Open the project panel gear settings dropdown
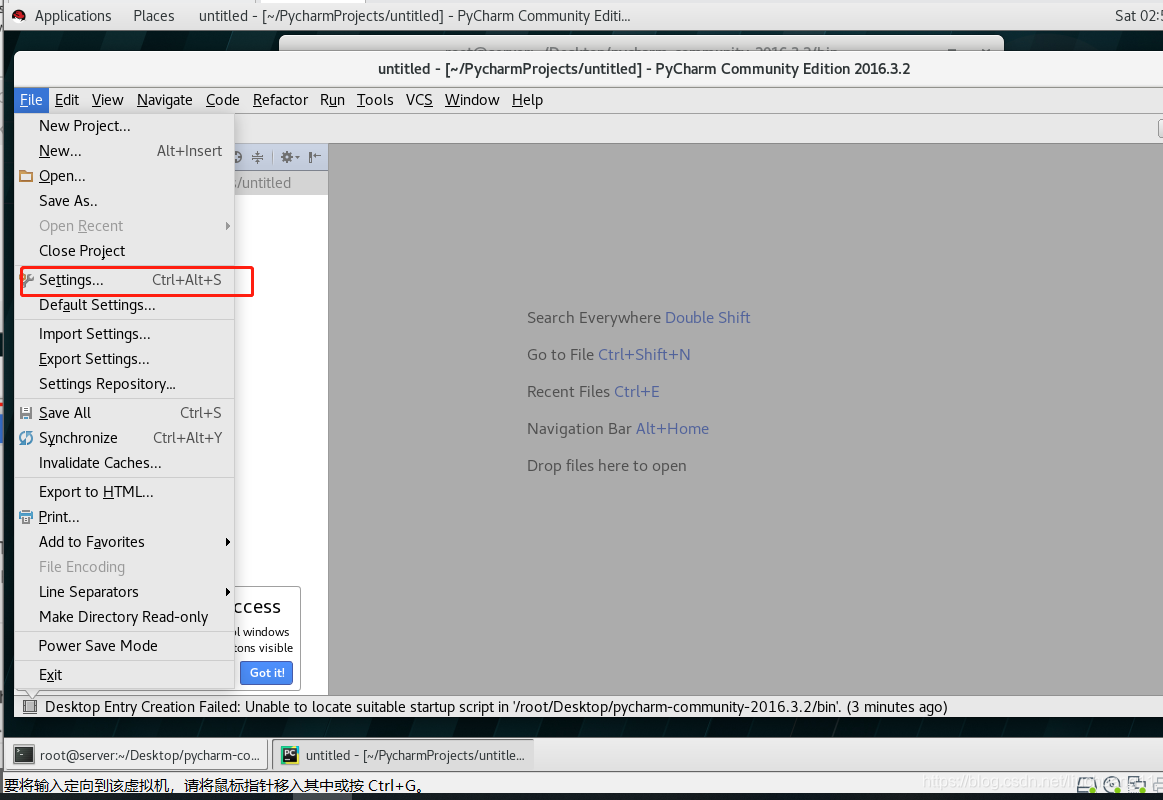Screen dimensions: 1163x800 289,157
